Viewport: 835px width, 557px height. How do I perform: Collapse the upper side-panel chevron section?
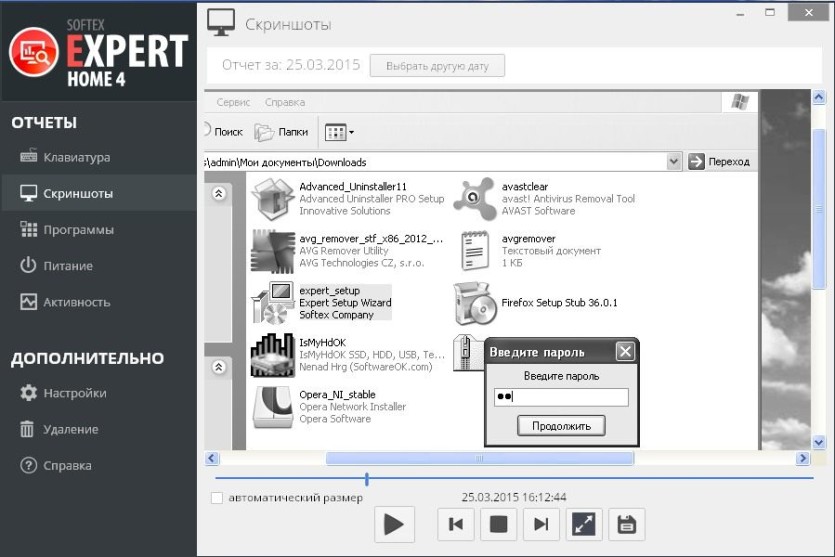(219, 193)
